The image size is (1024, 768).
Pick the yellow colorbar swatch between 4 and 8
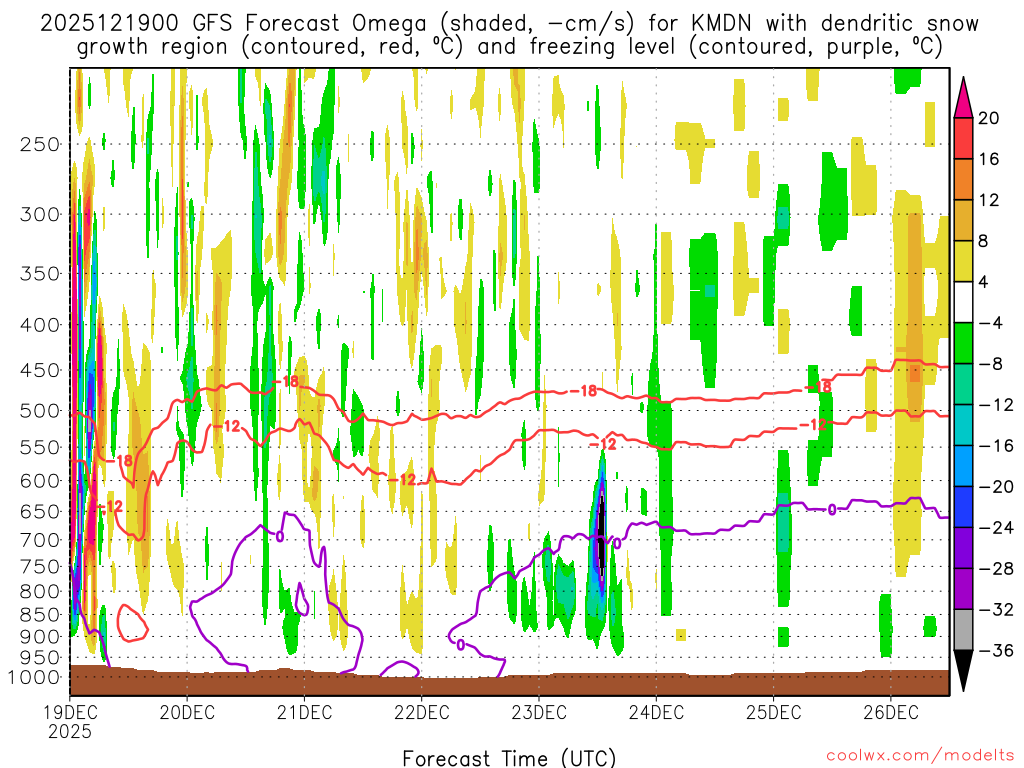pyautogui.click(x=963, y=261)
